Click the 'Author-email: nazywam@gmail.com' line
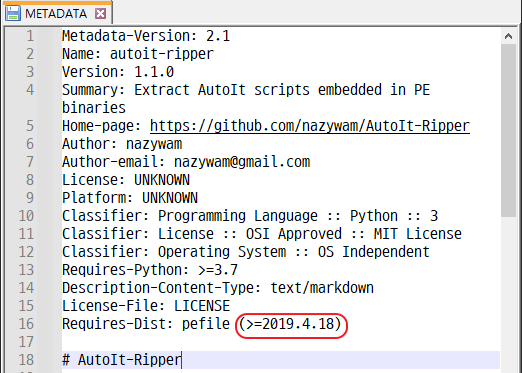The height and width of the screenshot is (373, 522). click(186, 162)
